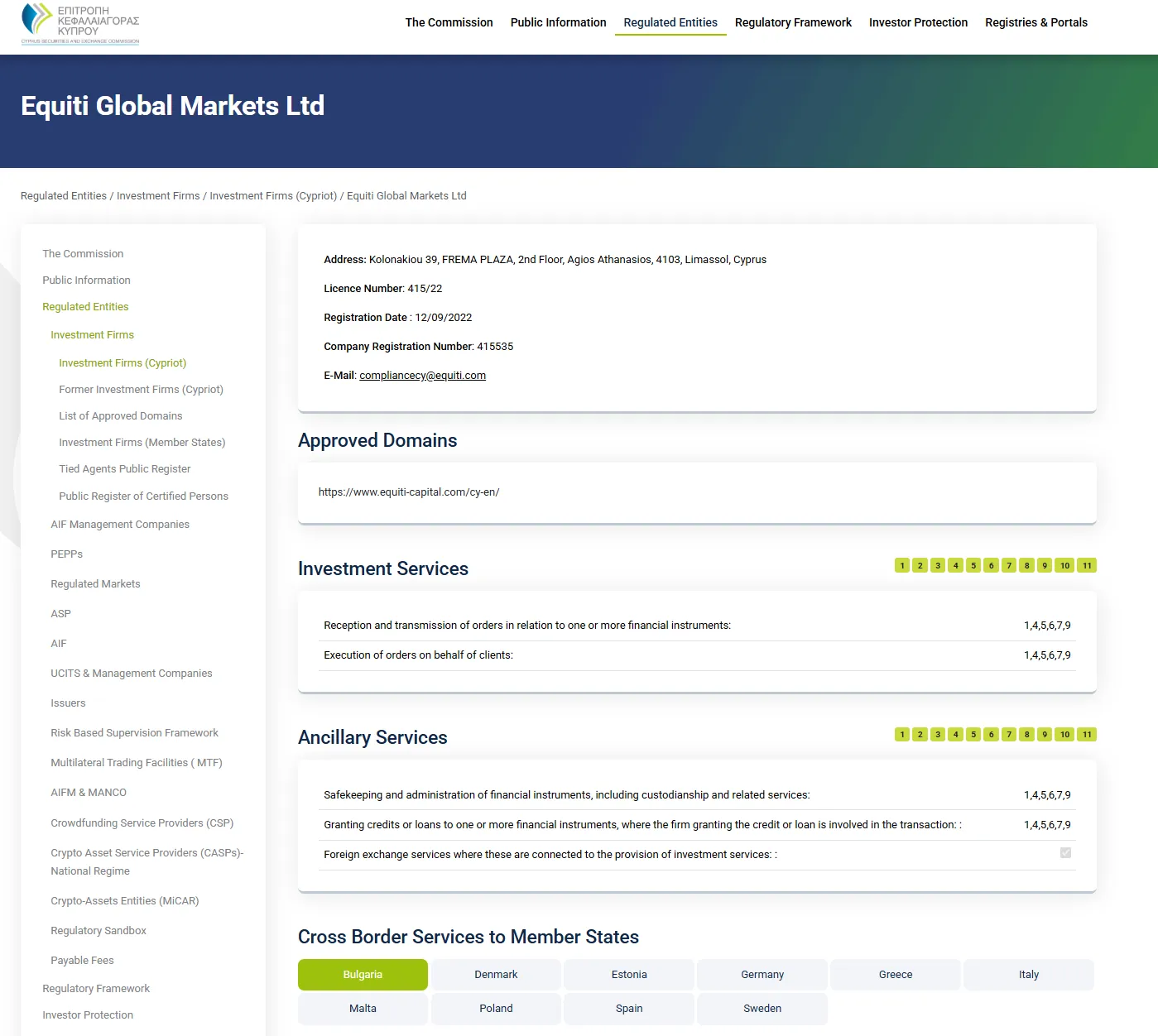Open PEPPs sidebar link

66,554
